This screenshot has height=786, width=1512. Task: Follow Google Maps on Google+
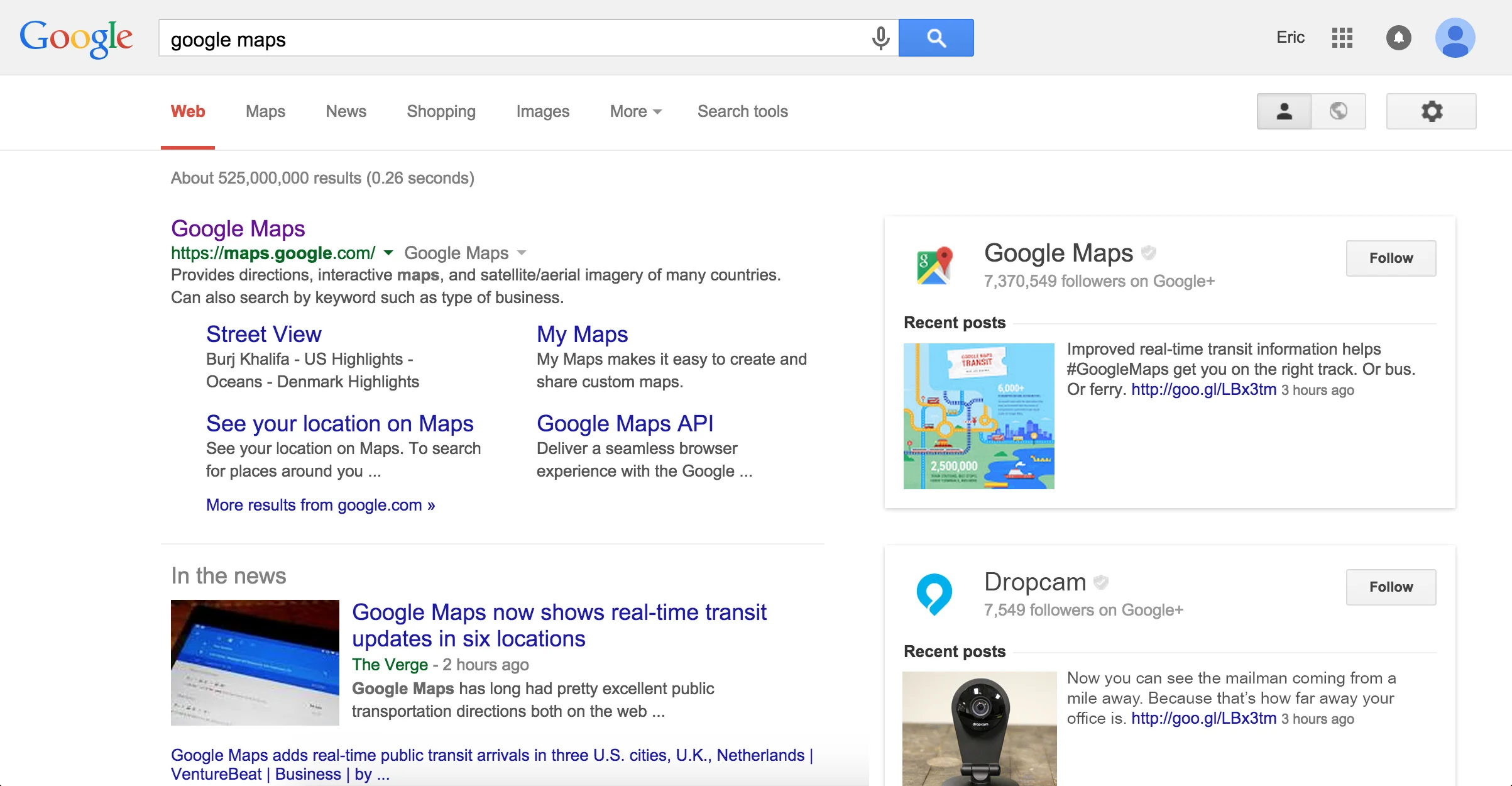(x=1391, y=258)
